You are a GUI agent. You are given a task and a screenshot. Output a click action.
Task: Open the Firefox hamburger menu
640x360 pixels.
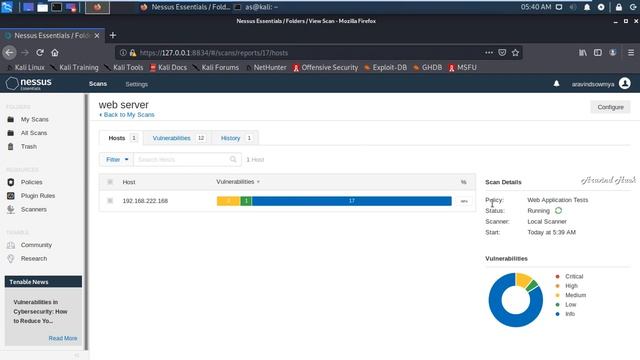click(x=631, y=53)
